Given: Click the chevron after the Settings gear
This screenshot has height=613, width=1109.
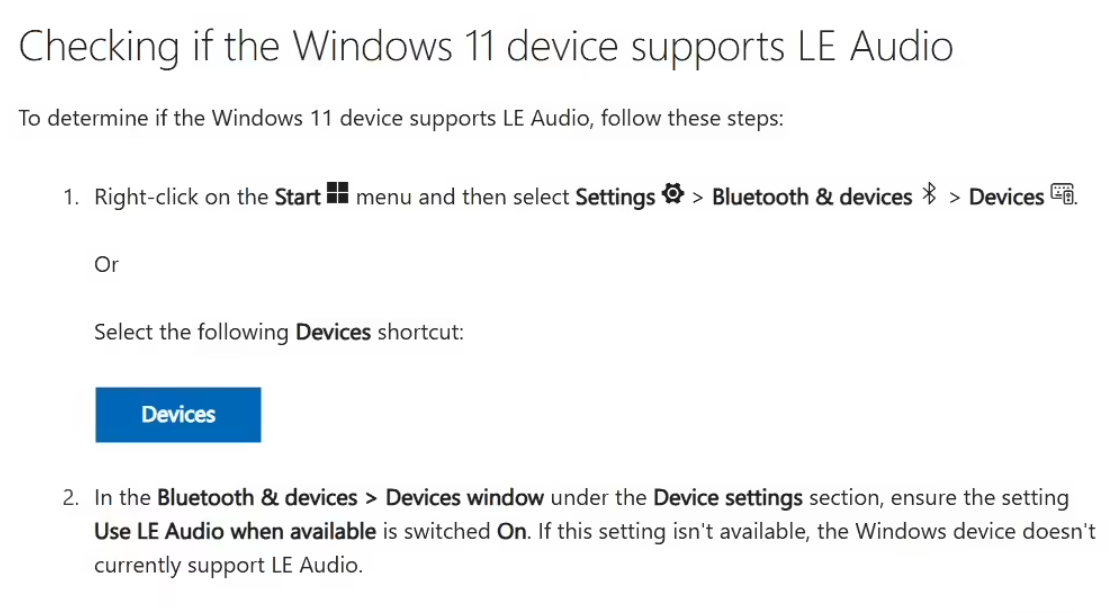Looking at the screenshot, I should click(697, 198).
